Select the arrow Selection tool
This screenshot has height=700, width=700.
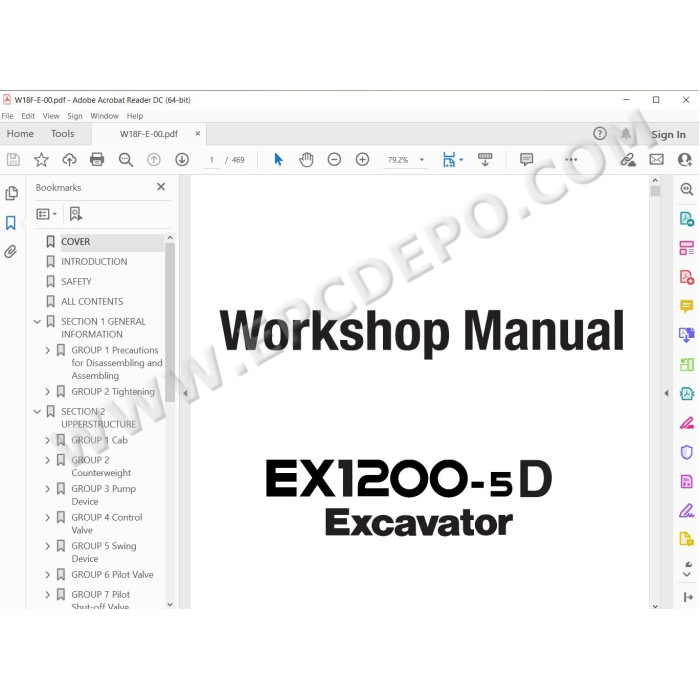pyautogui.click(x=278, y=159)
